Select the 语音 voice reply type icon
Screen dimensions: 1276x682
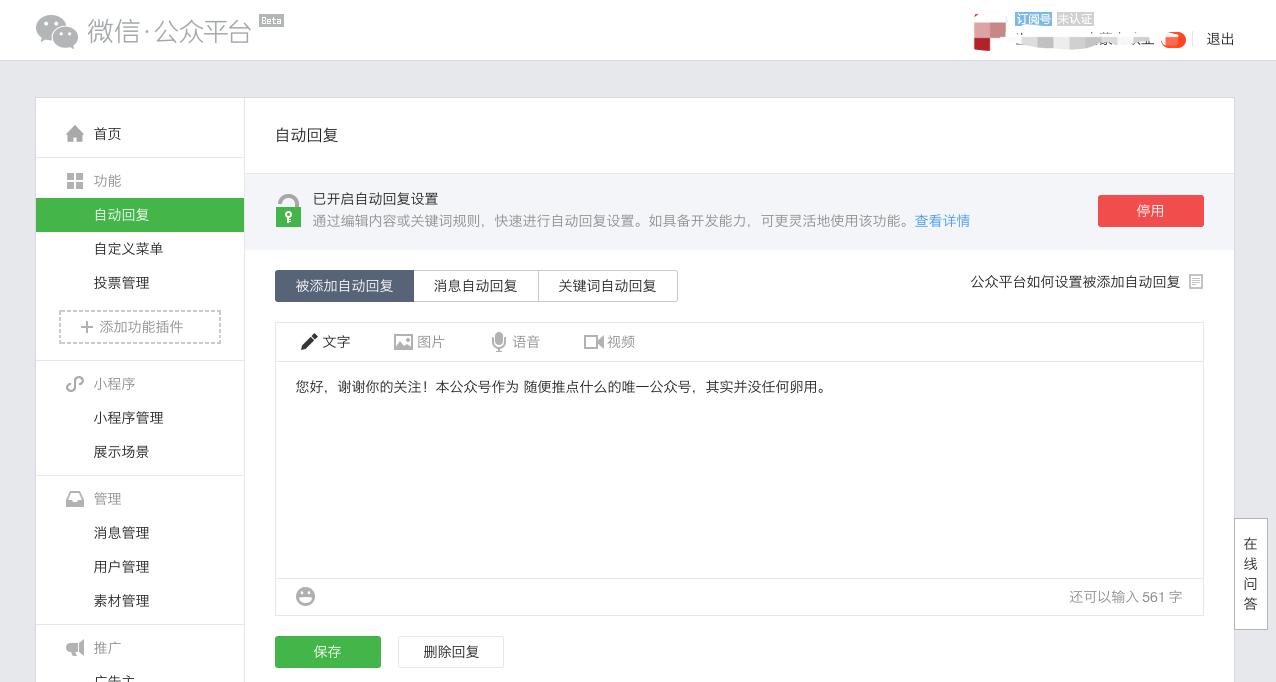click(x=499, y=342)
